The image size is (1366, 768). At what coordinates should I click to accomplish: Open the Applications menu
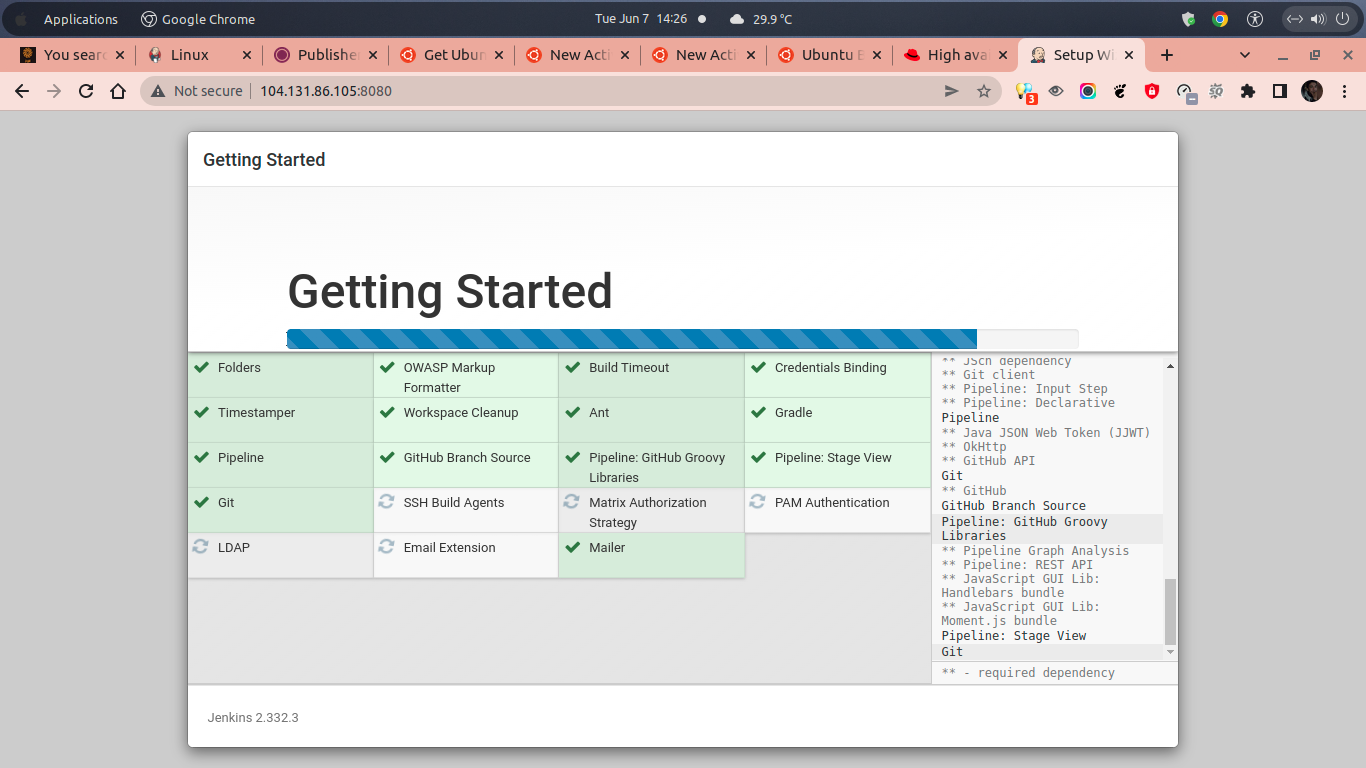coord(80,19)
